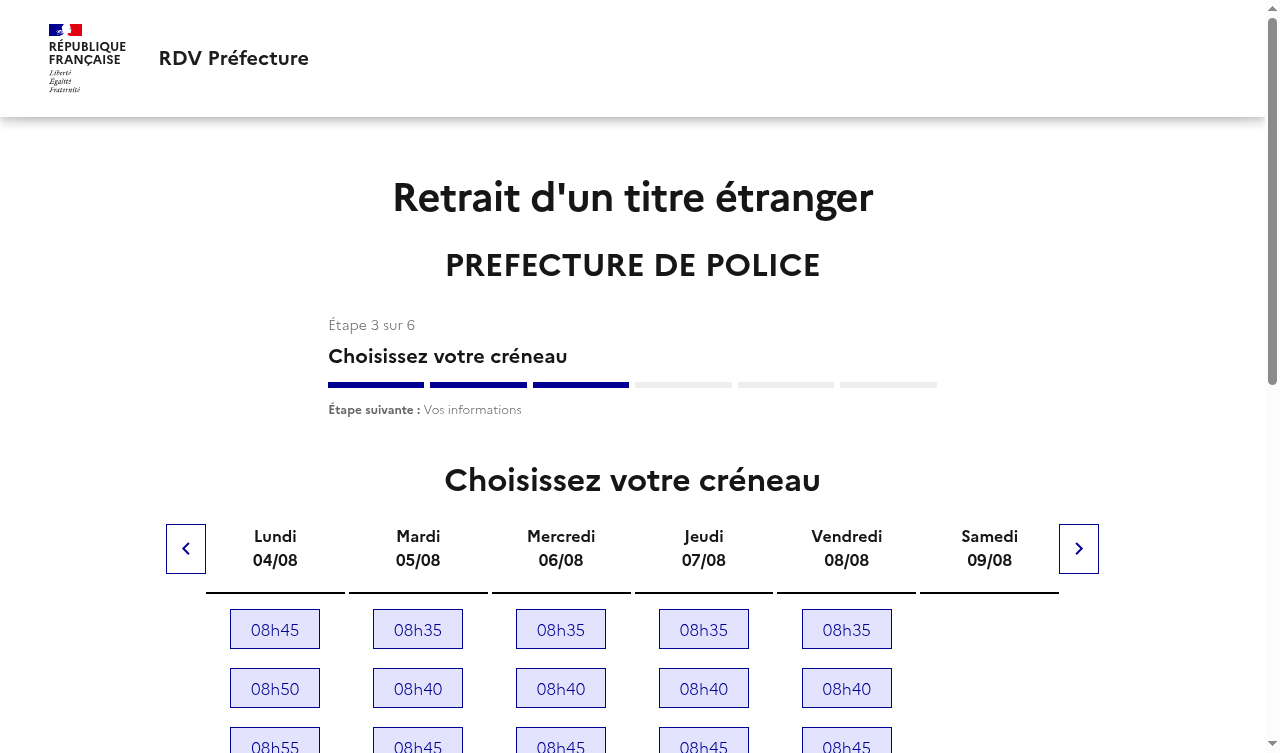
Task: Open the RDV Préfecture home link
Action: pos(233,58)
